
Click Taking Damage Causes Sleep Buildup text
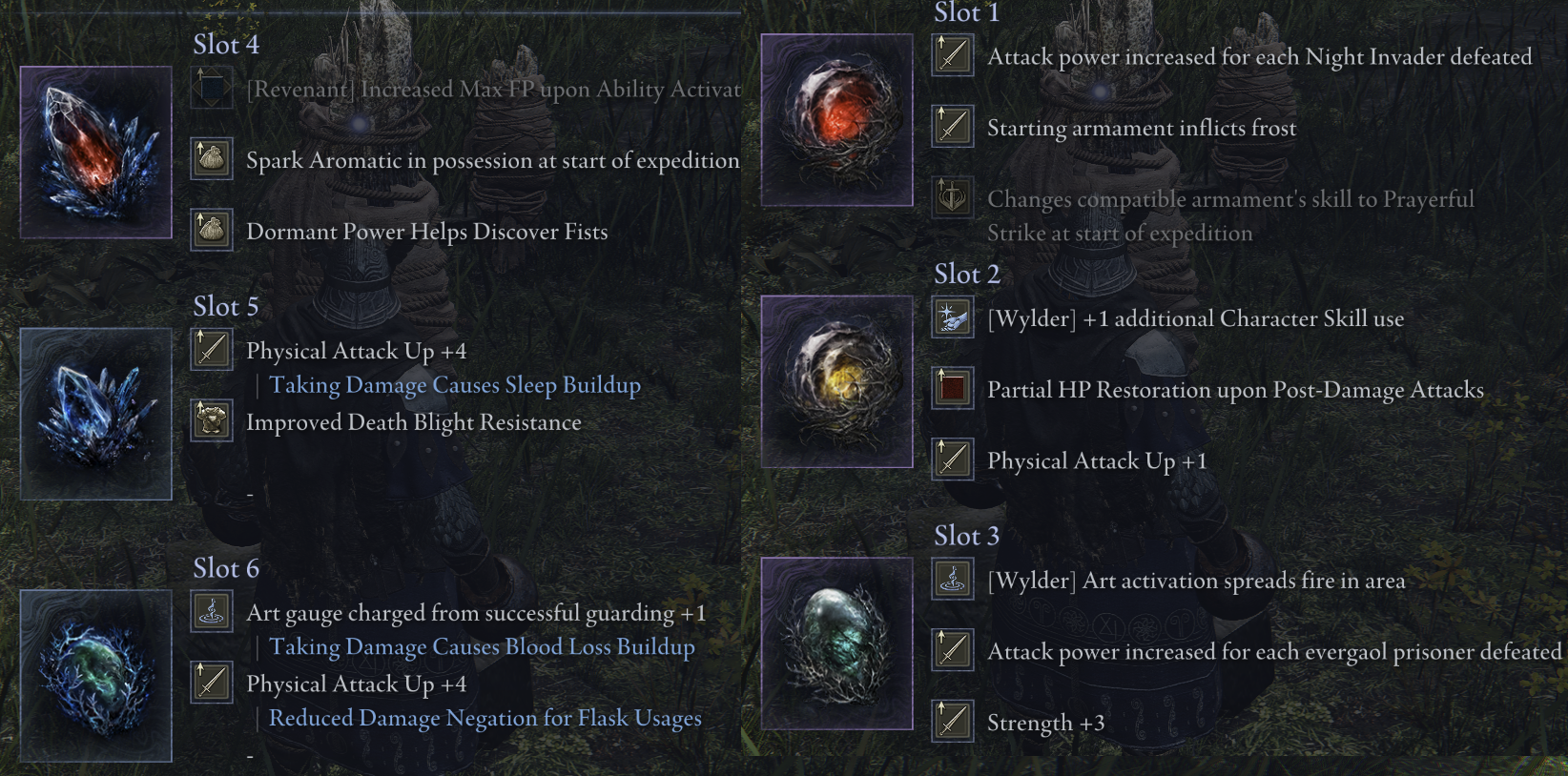[455, 385]
